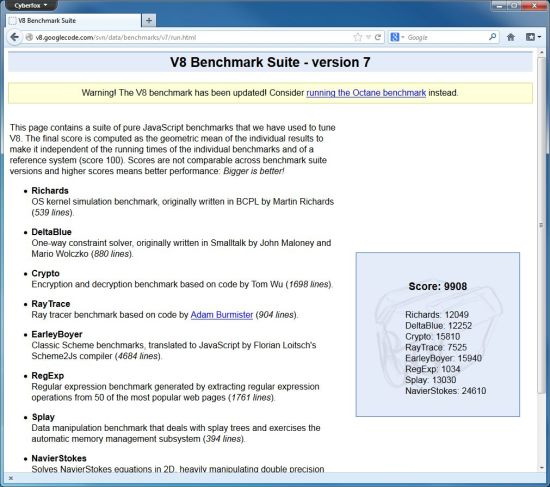The image size is (550, 487).
Task: Click the NavierStokes: 24610 result
Action: coord(445,391)
